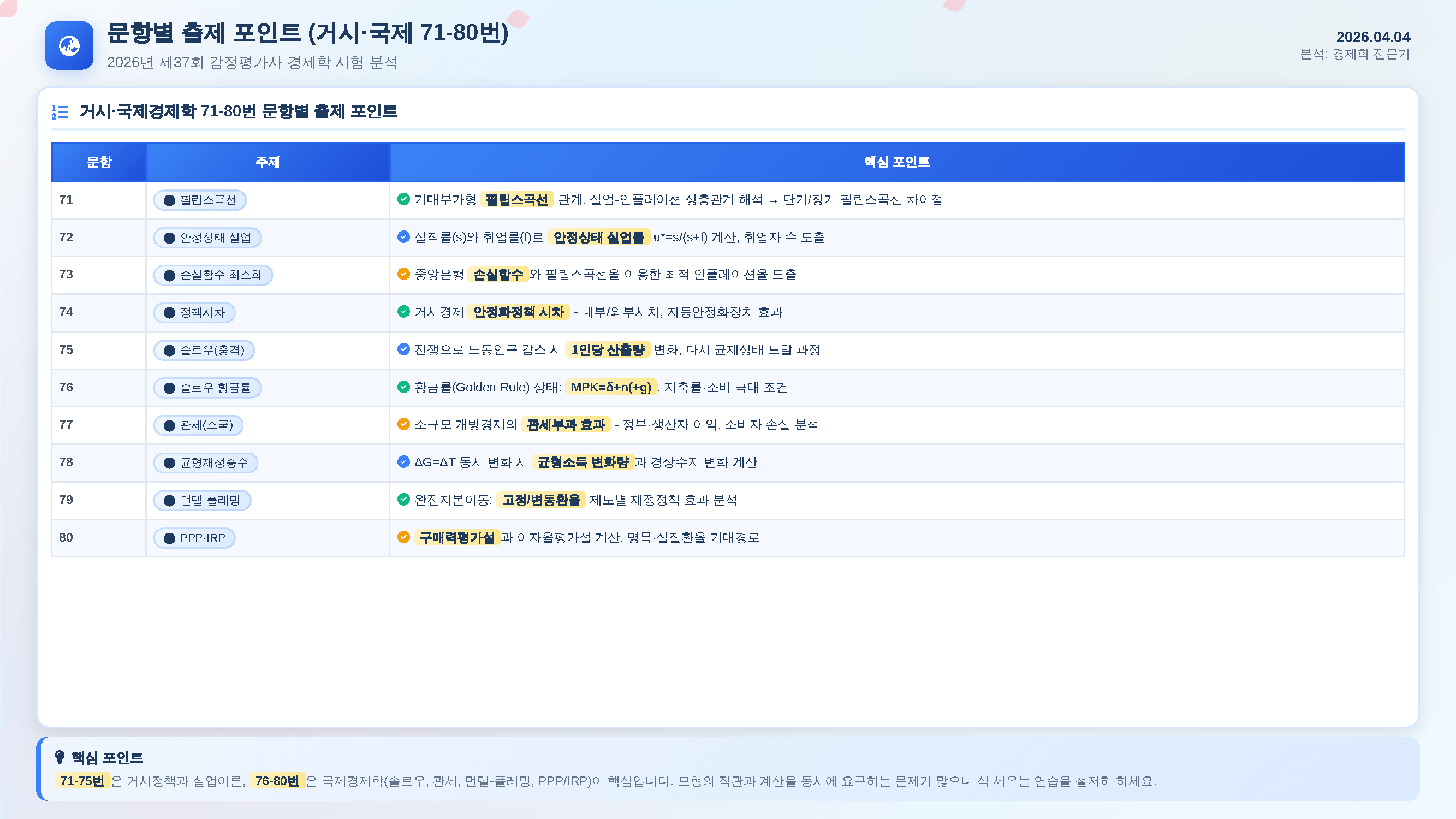Click the highlighted 71-75번 label in footer
This screenshot has height=819, width=1456.
point(82,781)
